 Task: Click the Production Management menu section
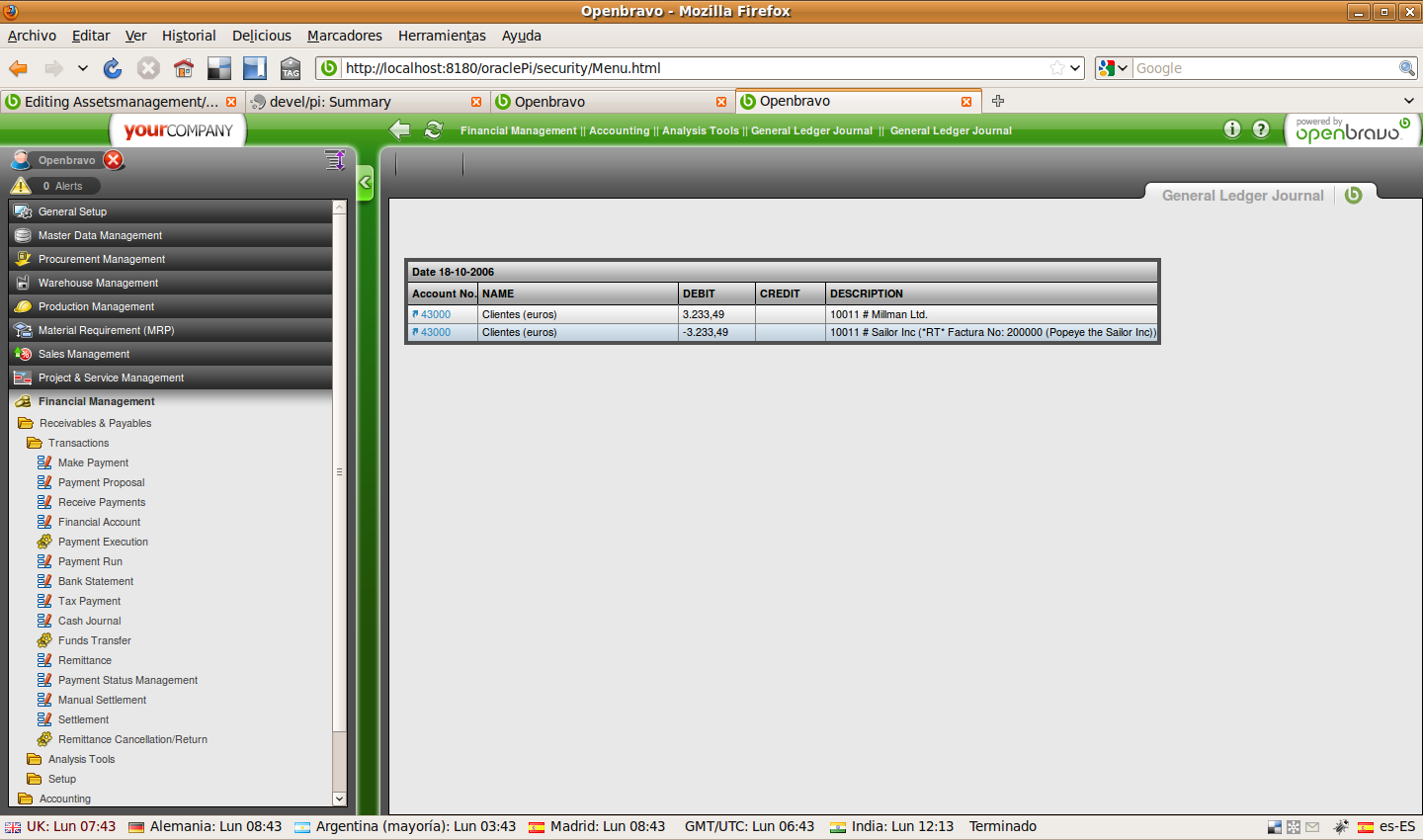(x=171, y=306)
